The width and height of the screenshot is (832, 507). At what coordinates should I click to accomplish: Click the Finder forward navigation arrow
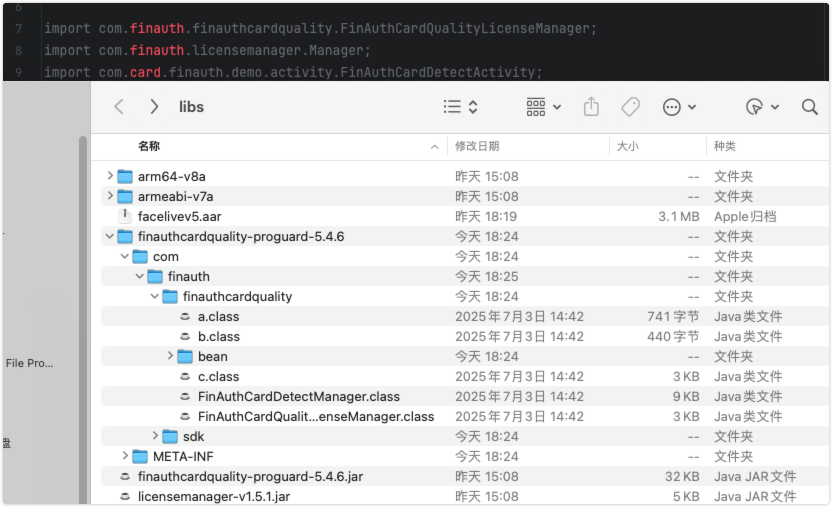tap(153, 107)
